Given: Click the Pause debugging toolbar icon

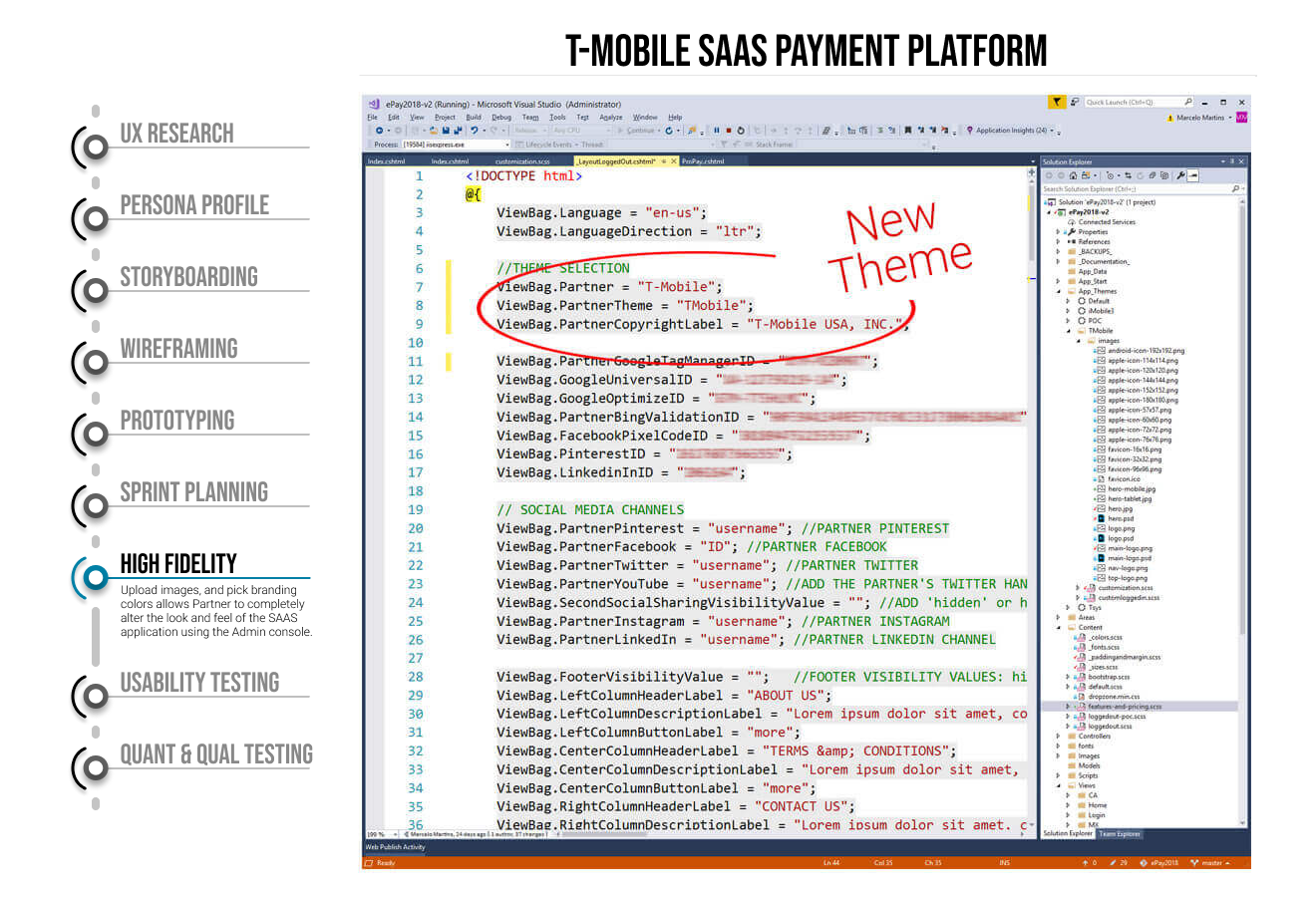Looking at the screenshot, I should tap(717, 130).
